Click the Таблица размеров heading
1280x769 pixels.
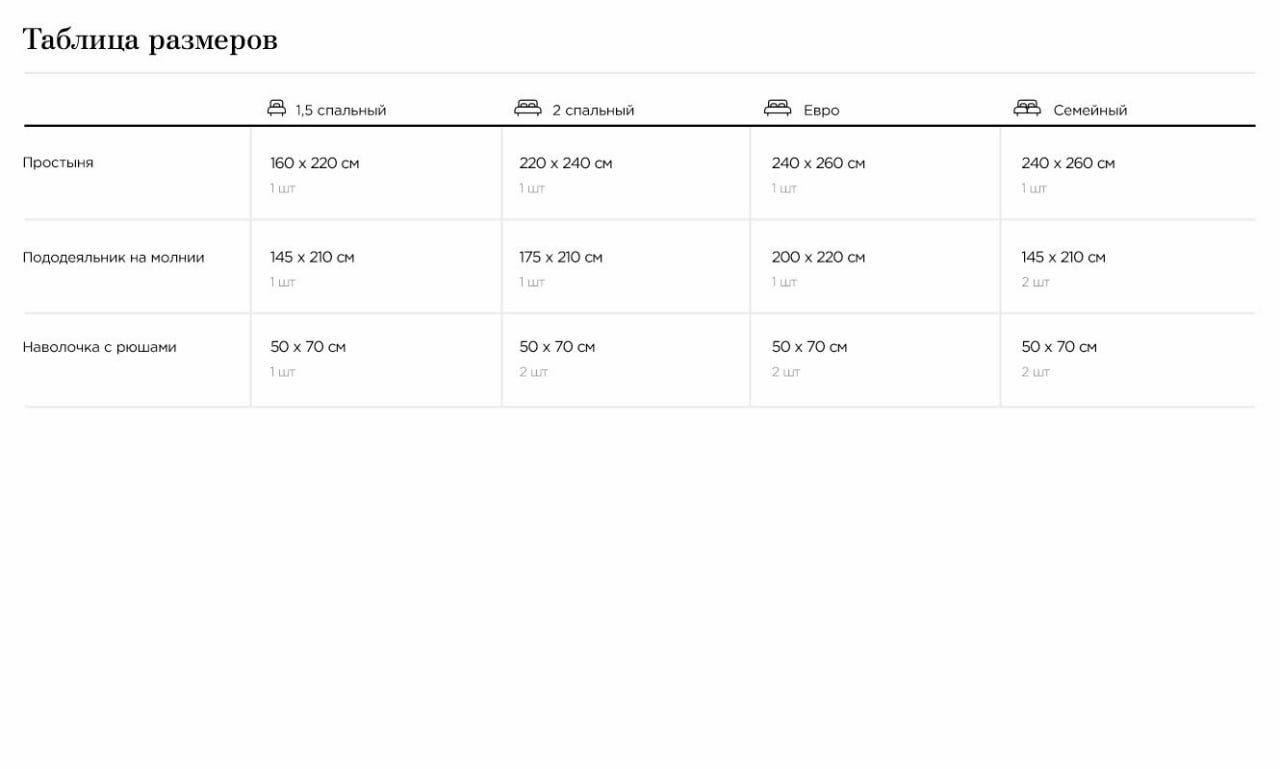point(150,41)
